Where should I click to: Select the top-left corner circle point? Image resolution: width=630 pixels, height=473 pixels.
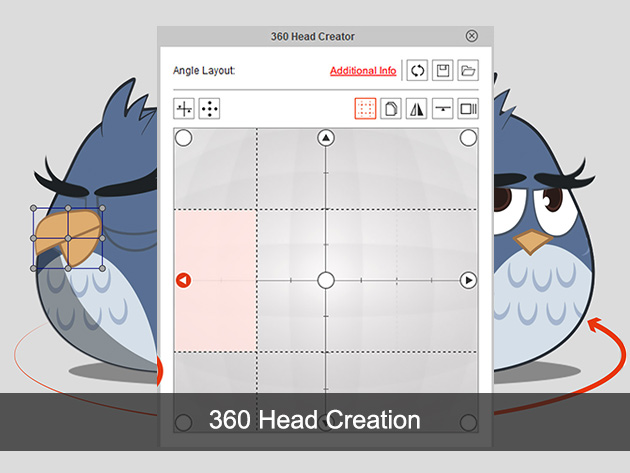(x=184, y=138)
